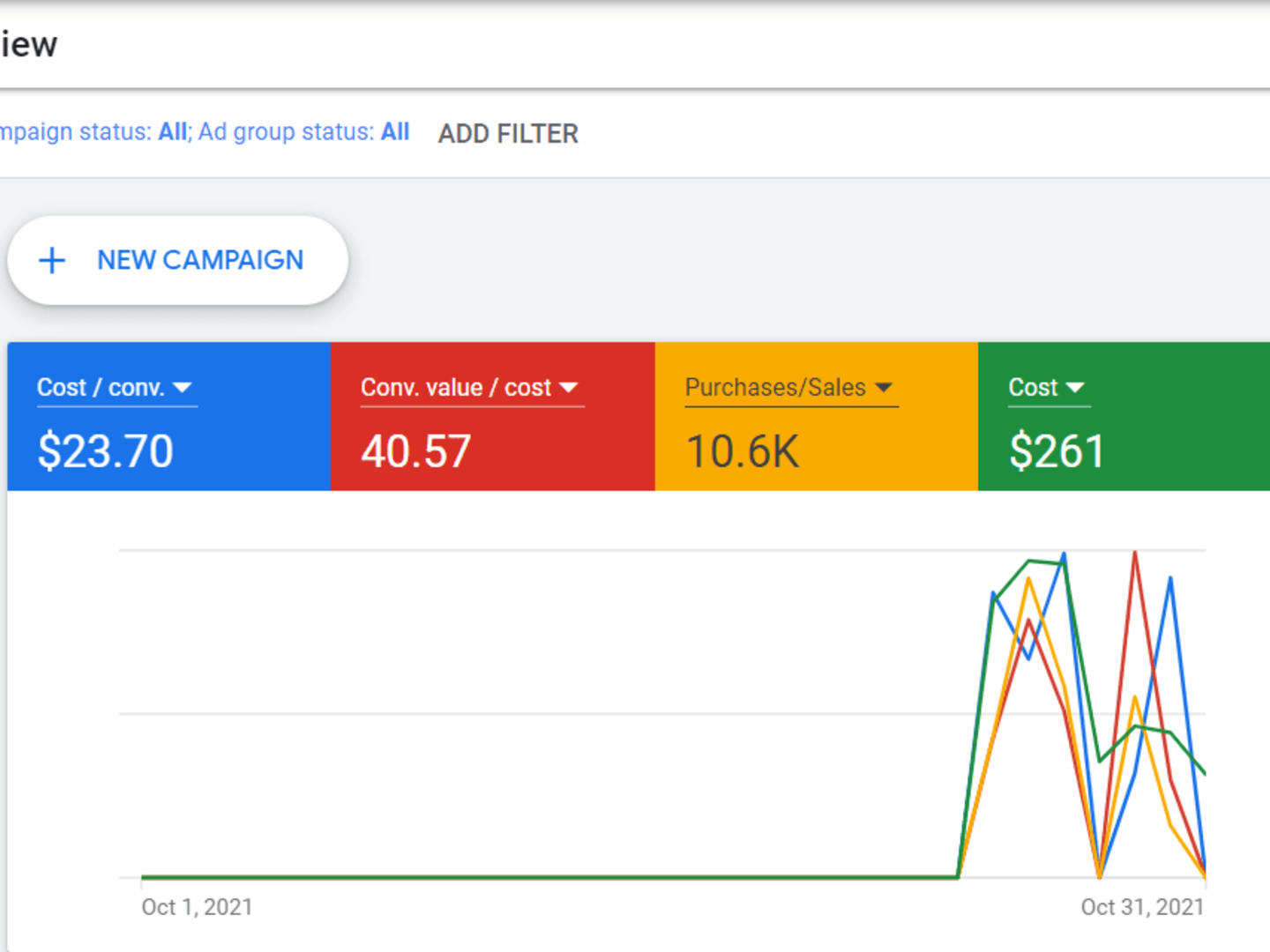Open the Cost metric dropdown arrow
Image resolution: width=1270 pixels, height=952 pixels.
tap(1075, 388)
